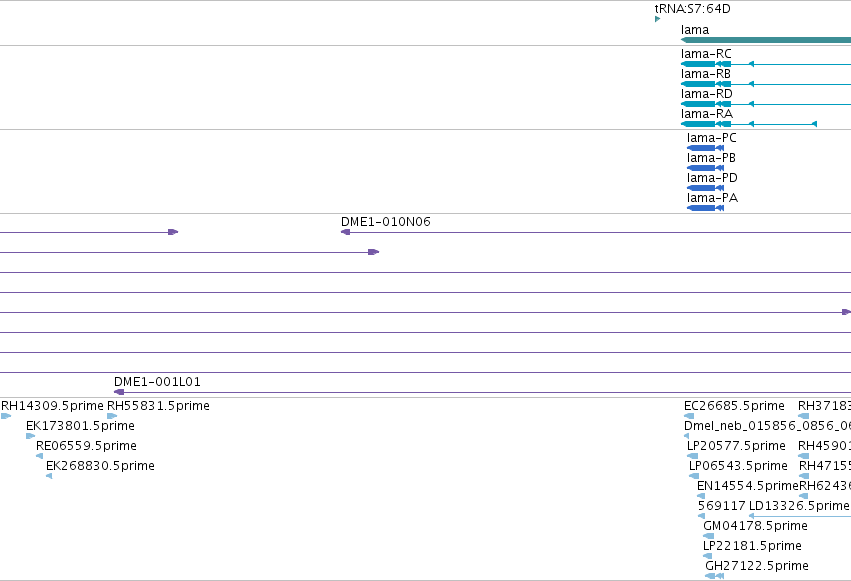Click the lama-PC protein label
Image resolution: width=851 pixels, height=581 pixels.
[x=712, y=138]
